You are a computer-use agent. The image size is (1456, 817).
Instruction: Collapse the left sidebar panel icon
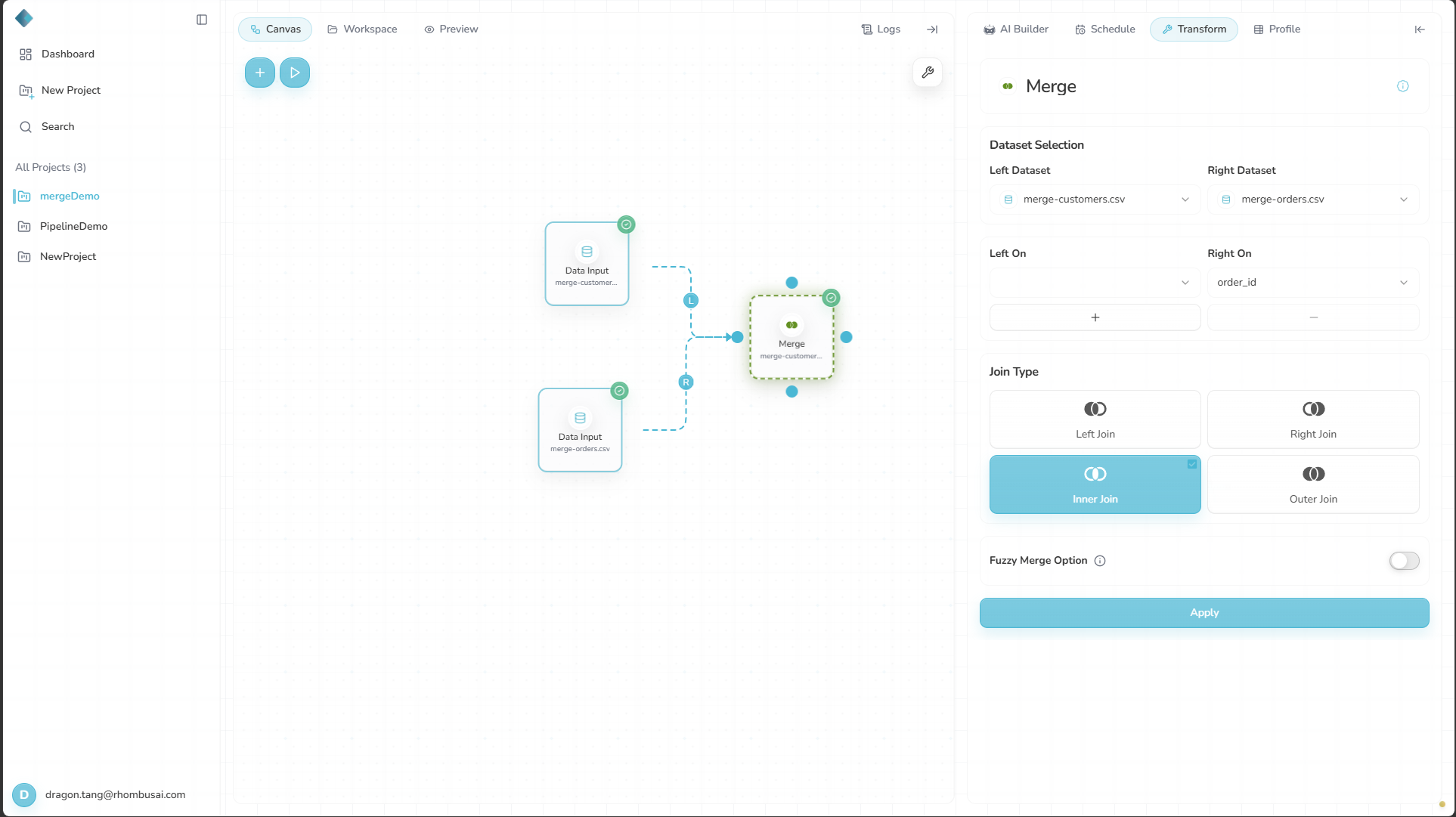202,20
